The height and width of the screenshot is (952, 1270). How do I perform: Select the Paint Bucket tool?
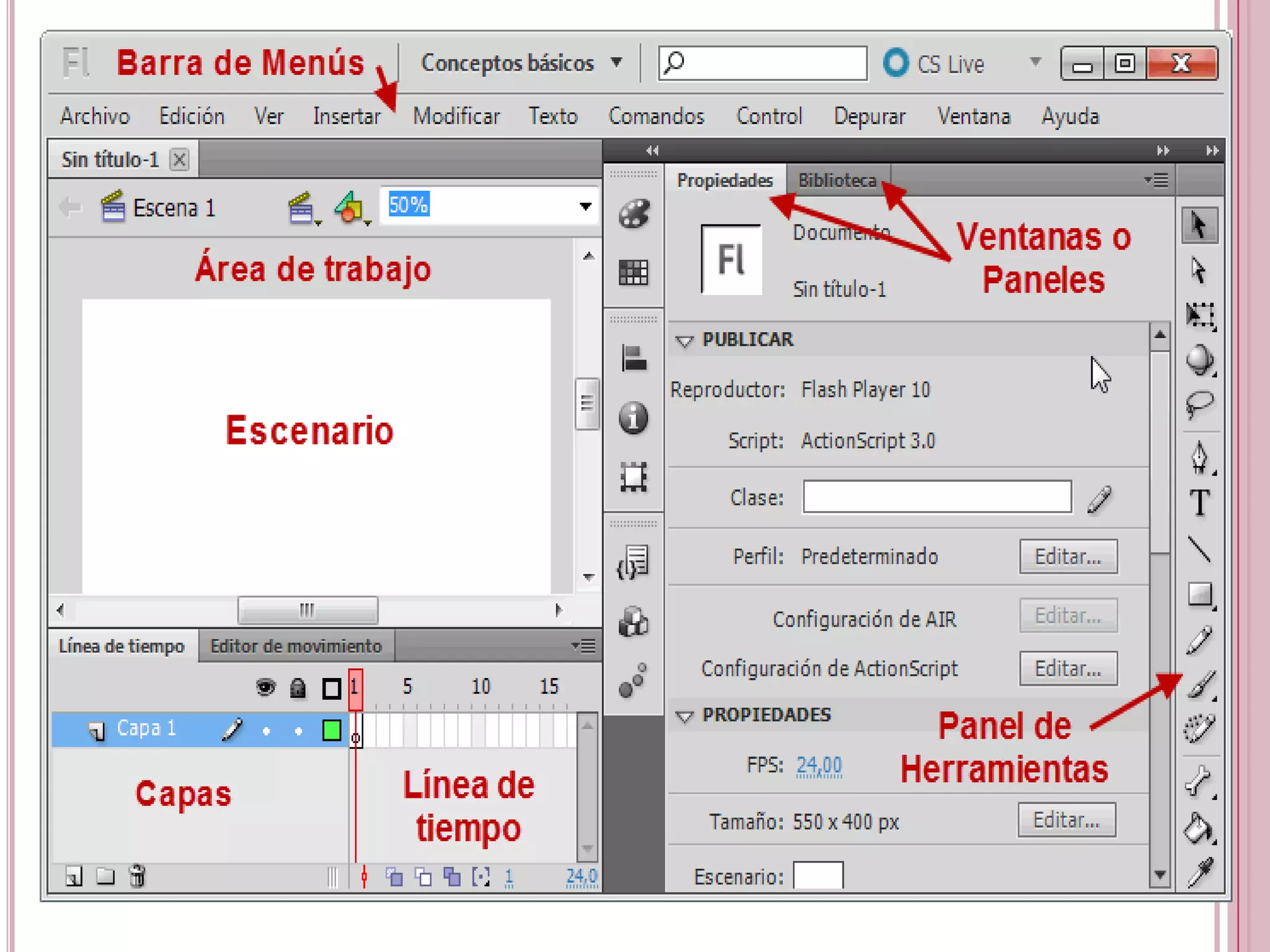click(x=1198, y=828)
